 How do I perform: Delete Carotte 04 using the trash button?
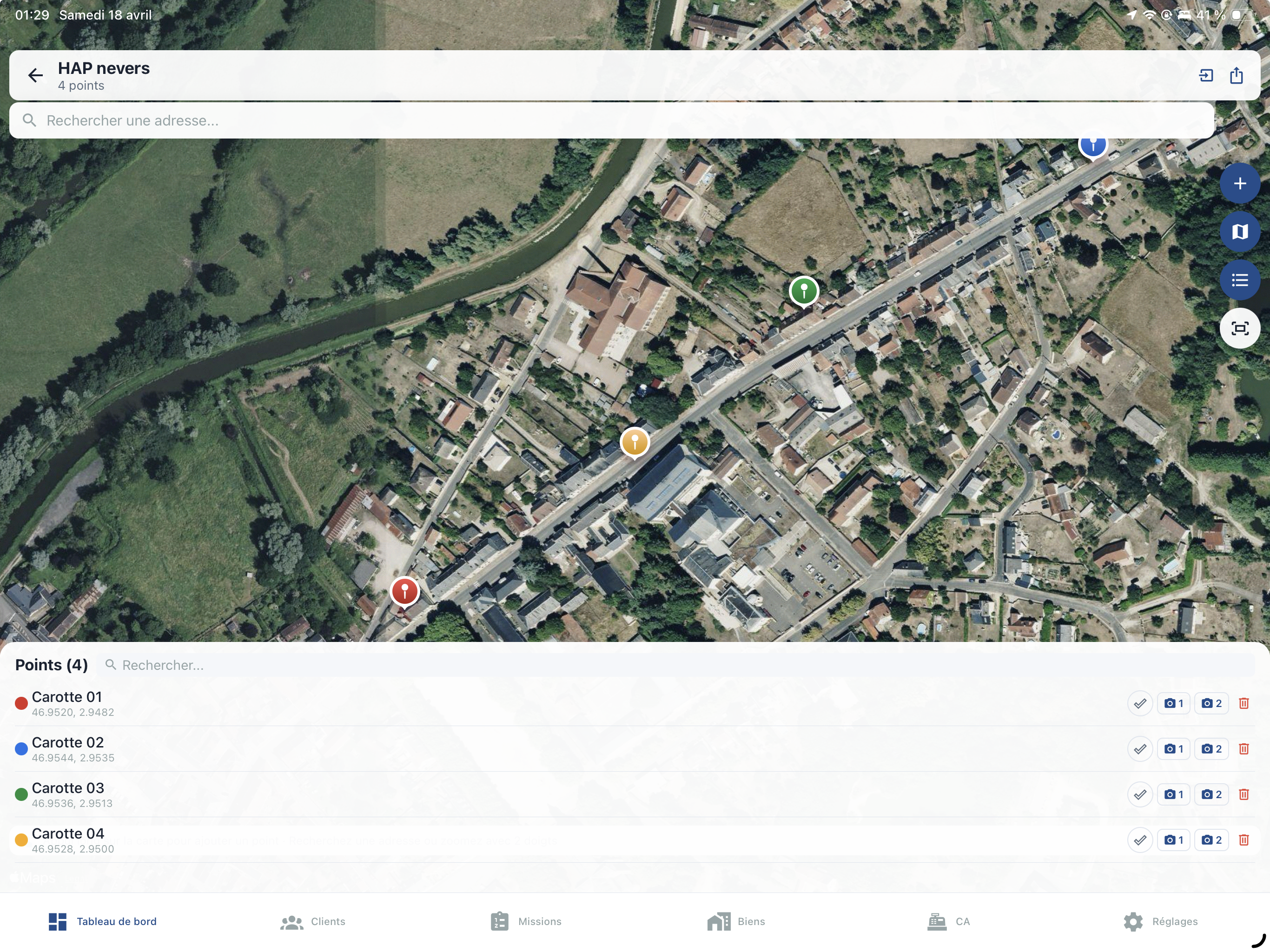coord(1244,840)
